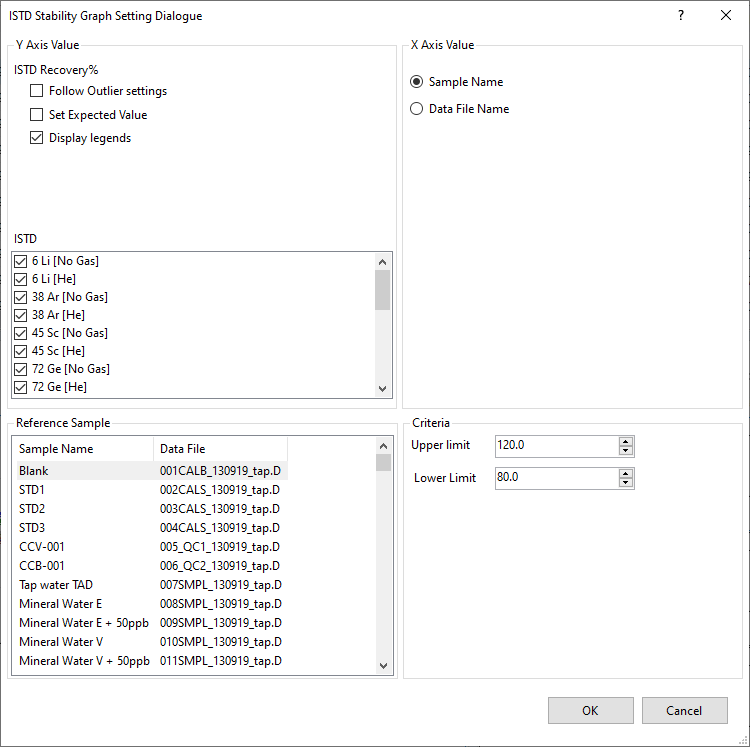Click data file 002CALS_130919_tap.D
The width and height of the screenshot is (750, 747).
[220, 490]
